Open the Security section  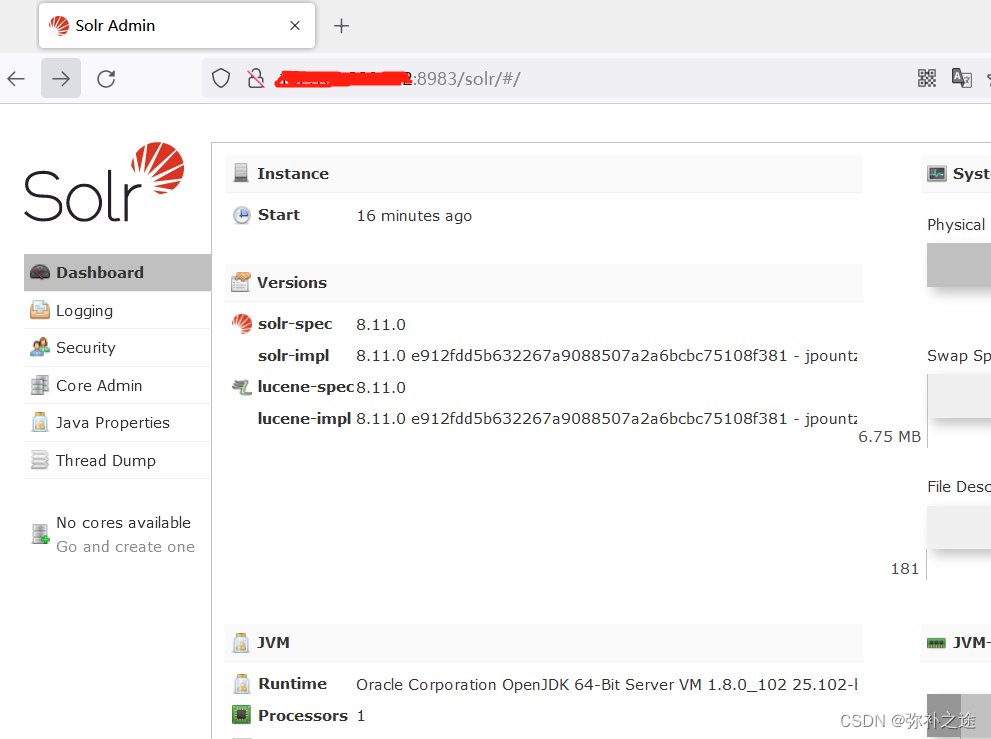coord(118,348)
